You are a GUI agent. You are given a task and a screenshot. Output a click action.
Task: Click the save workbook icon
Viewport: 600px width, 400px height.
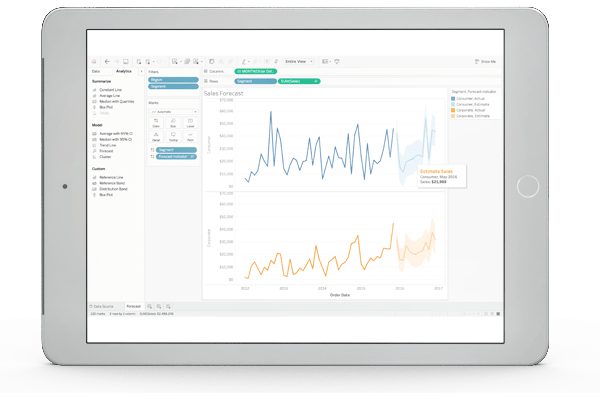(x=126, y=61)
